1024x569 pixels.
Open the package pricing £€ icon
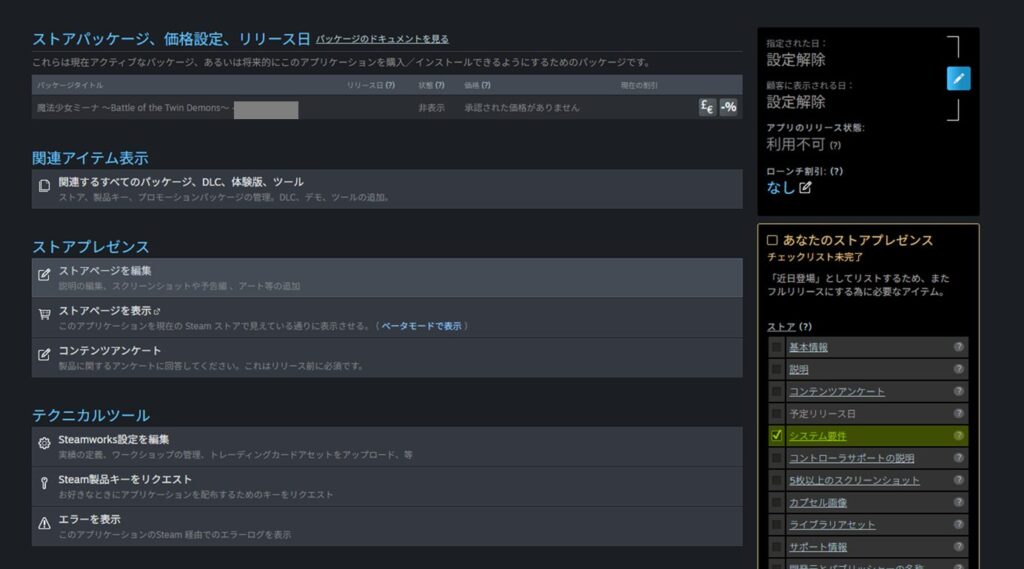[707, 108]
